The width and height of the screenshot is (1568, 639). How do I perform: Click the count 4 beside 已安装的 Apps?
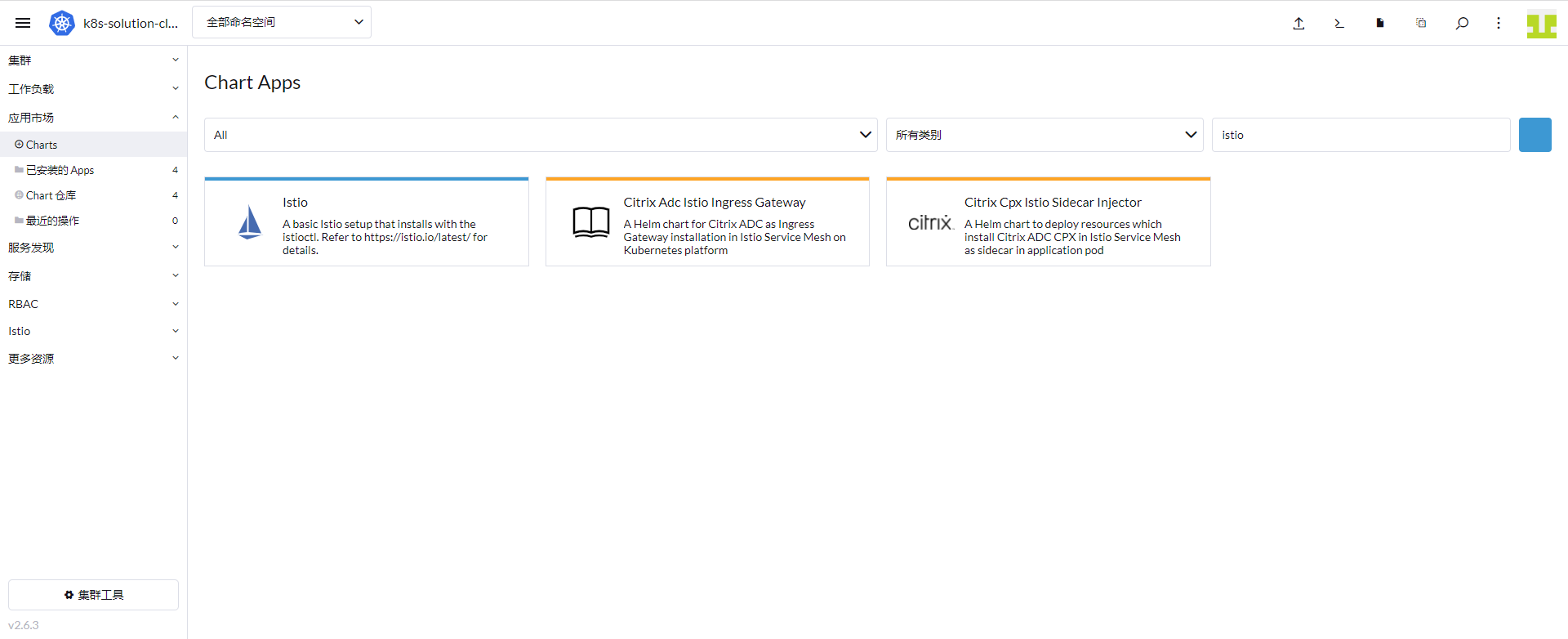[x=175, y=170]
